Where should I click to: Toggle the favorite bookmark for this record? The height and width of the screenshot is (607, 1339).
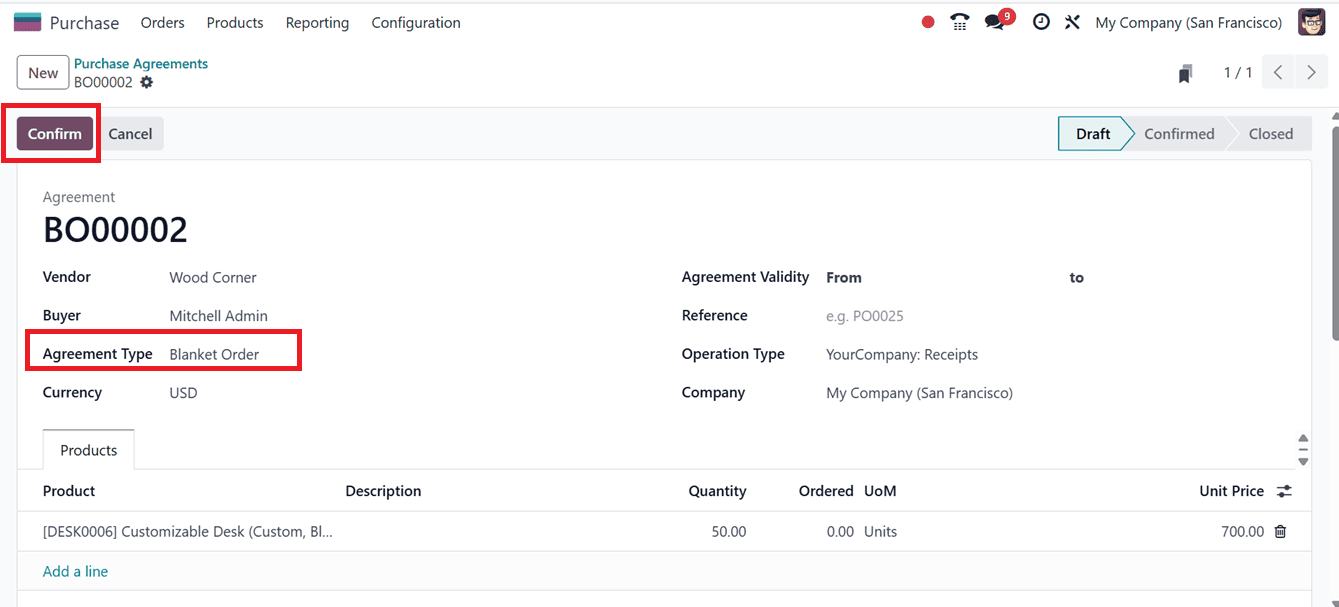[1185, 73]
